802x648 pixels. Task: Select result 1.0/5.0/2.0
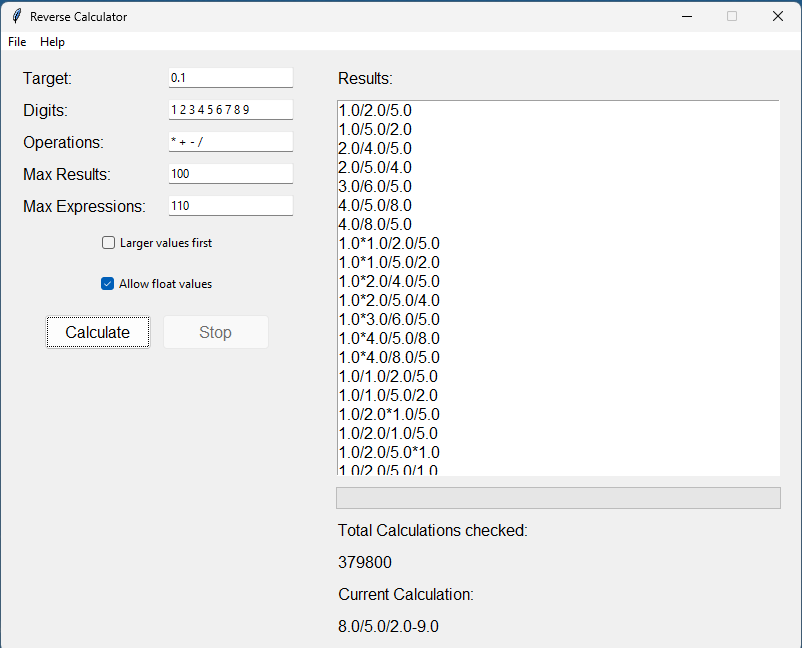375,129
